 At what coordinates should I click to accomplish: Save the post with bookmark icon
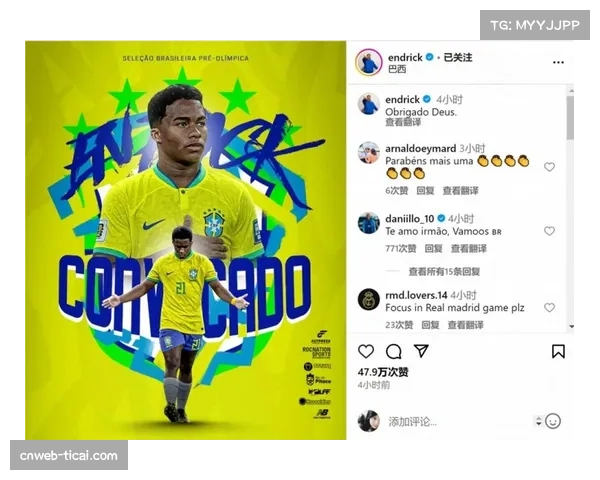pos(558,351)
